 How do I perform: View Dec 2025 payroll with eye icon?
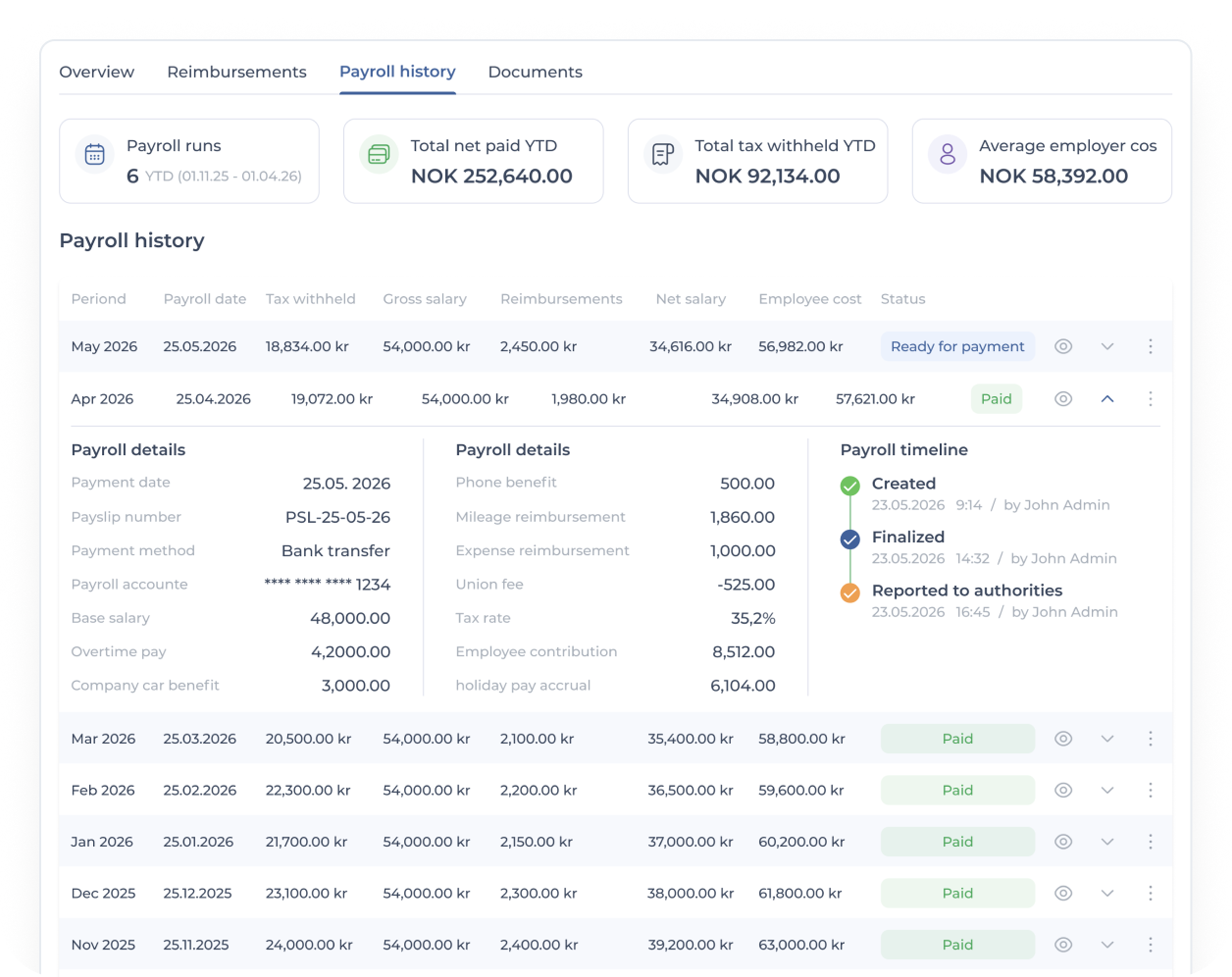pyautogui.click(x=1063, y=894)
